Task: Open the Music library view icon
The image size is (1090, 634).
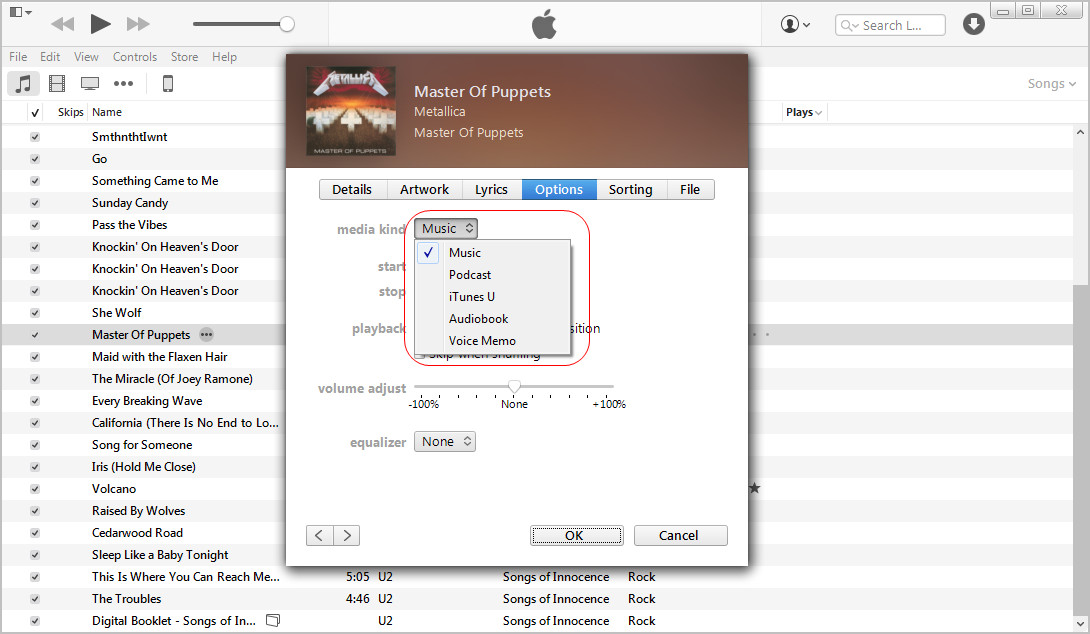Action: point(24,83)
